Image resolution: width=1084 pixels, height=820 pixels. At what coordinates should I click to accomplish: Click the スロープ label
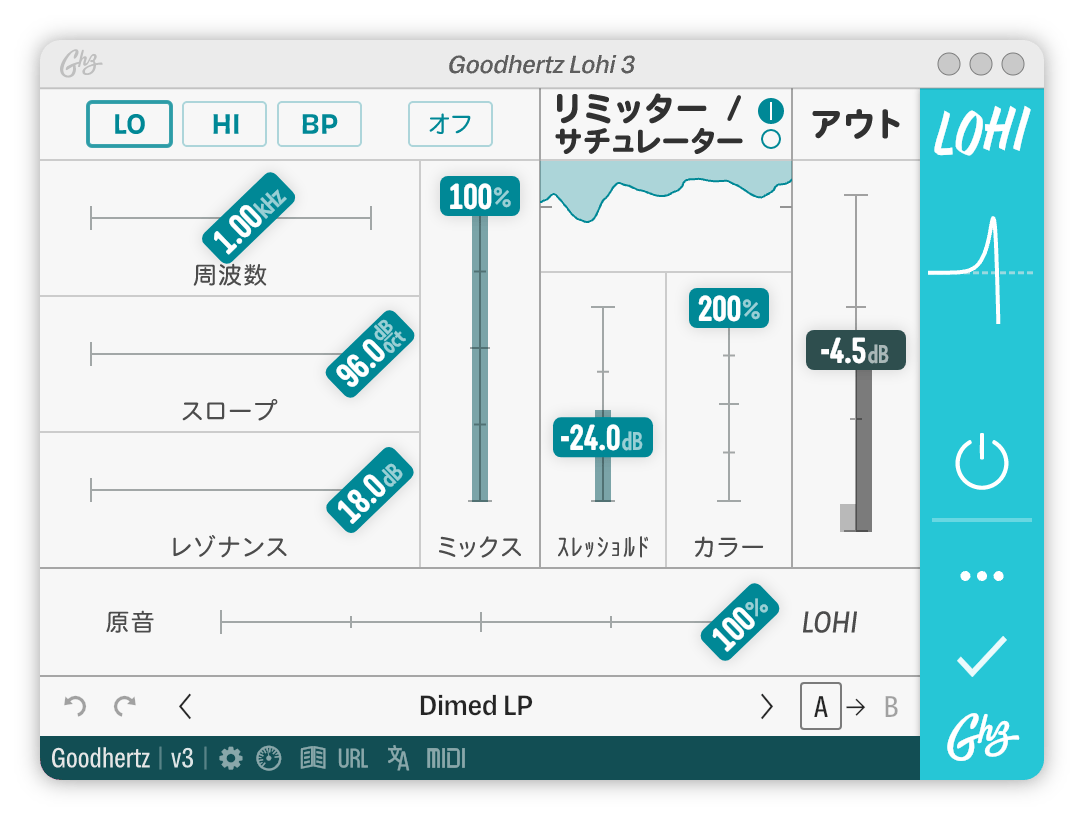[x=229, y=411]
